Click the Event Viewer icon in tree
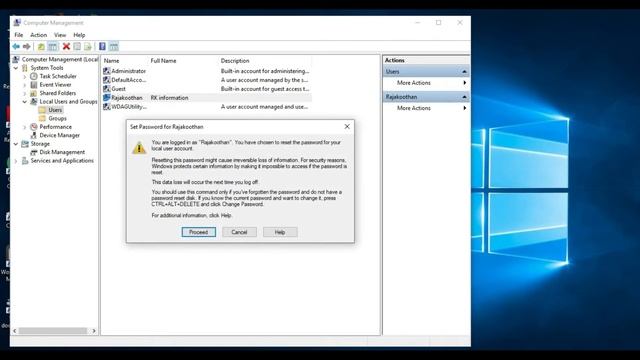The width and height of the screenshot is (640, 360). (34, 85)
